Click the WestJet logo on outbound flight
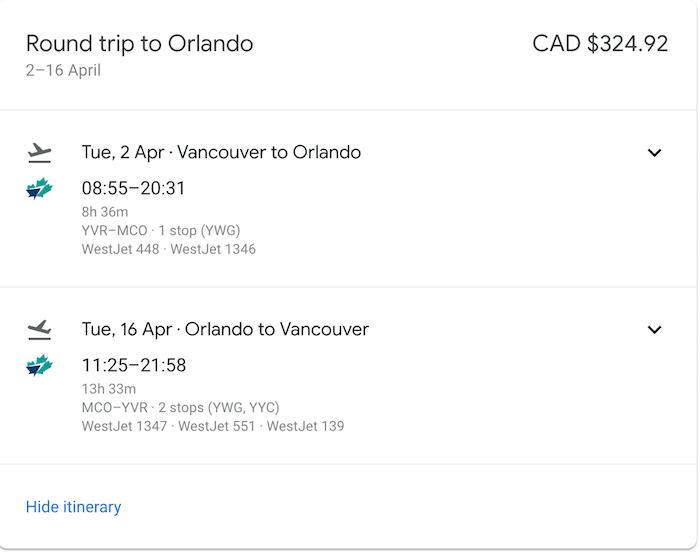 tap(40, 188)
